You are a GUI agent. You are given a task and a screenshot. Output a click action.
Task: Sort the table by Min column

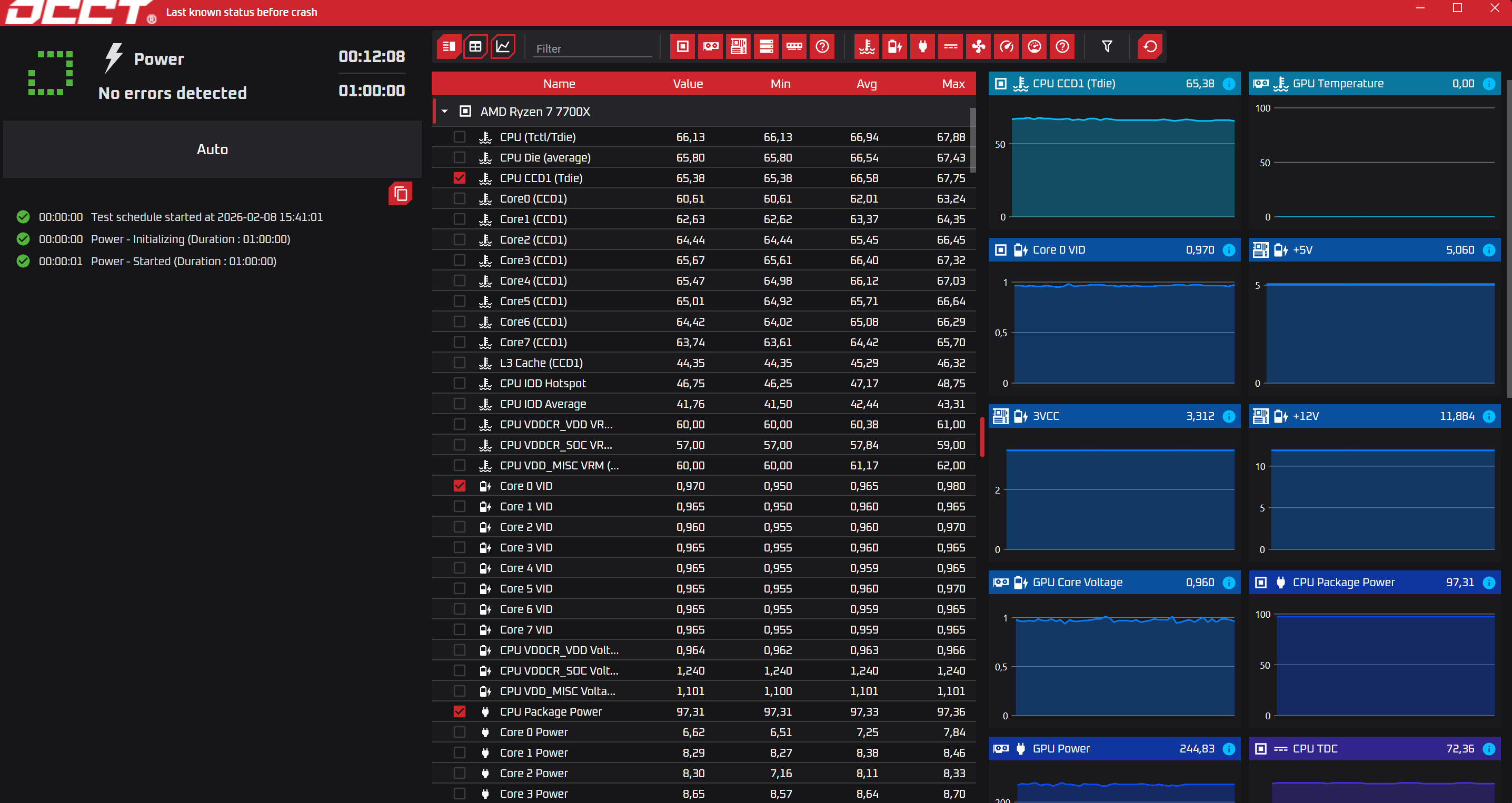point(780,84)
